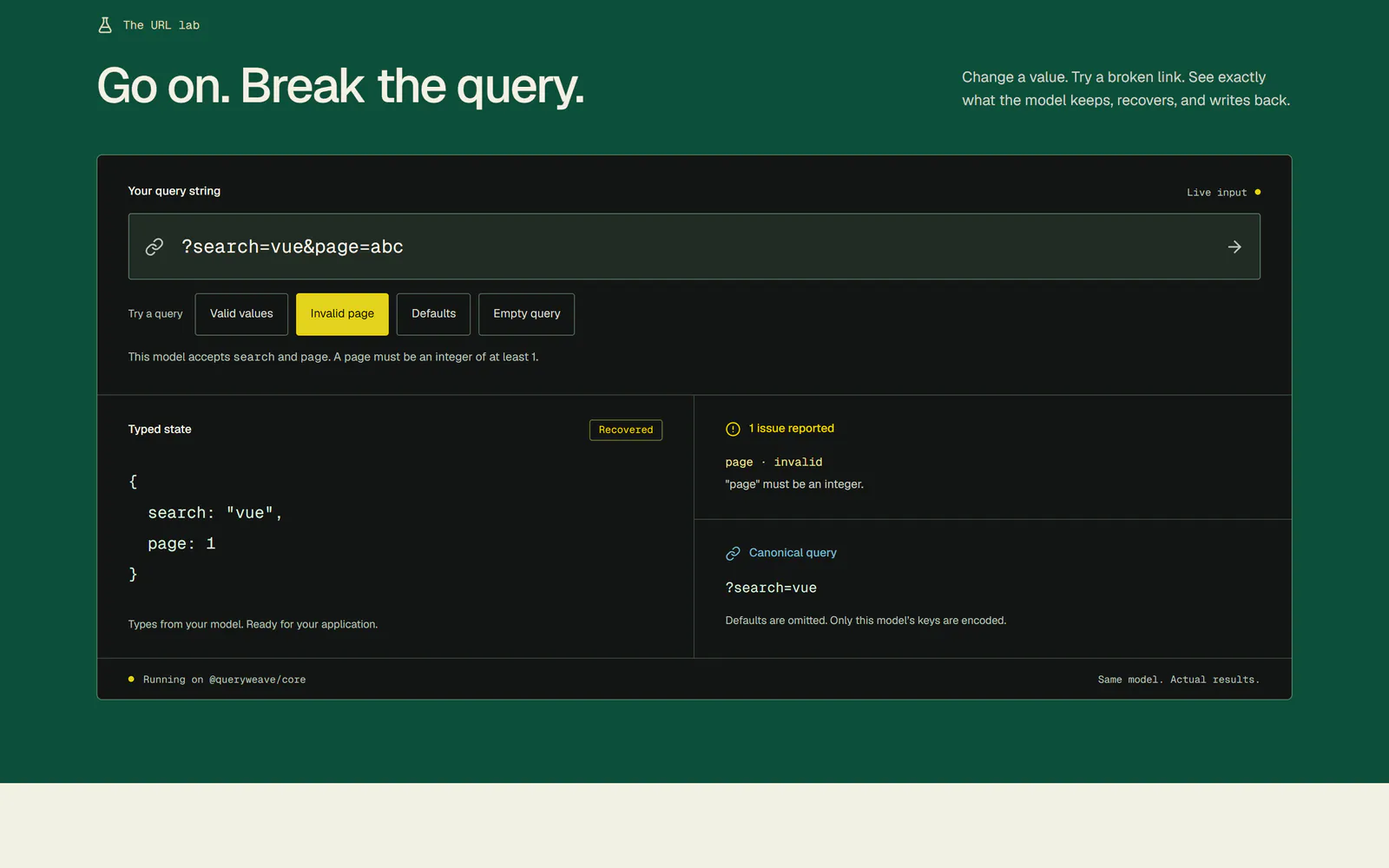Select the Valid values preset

[x=241, y=314]
